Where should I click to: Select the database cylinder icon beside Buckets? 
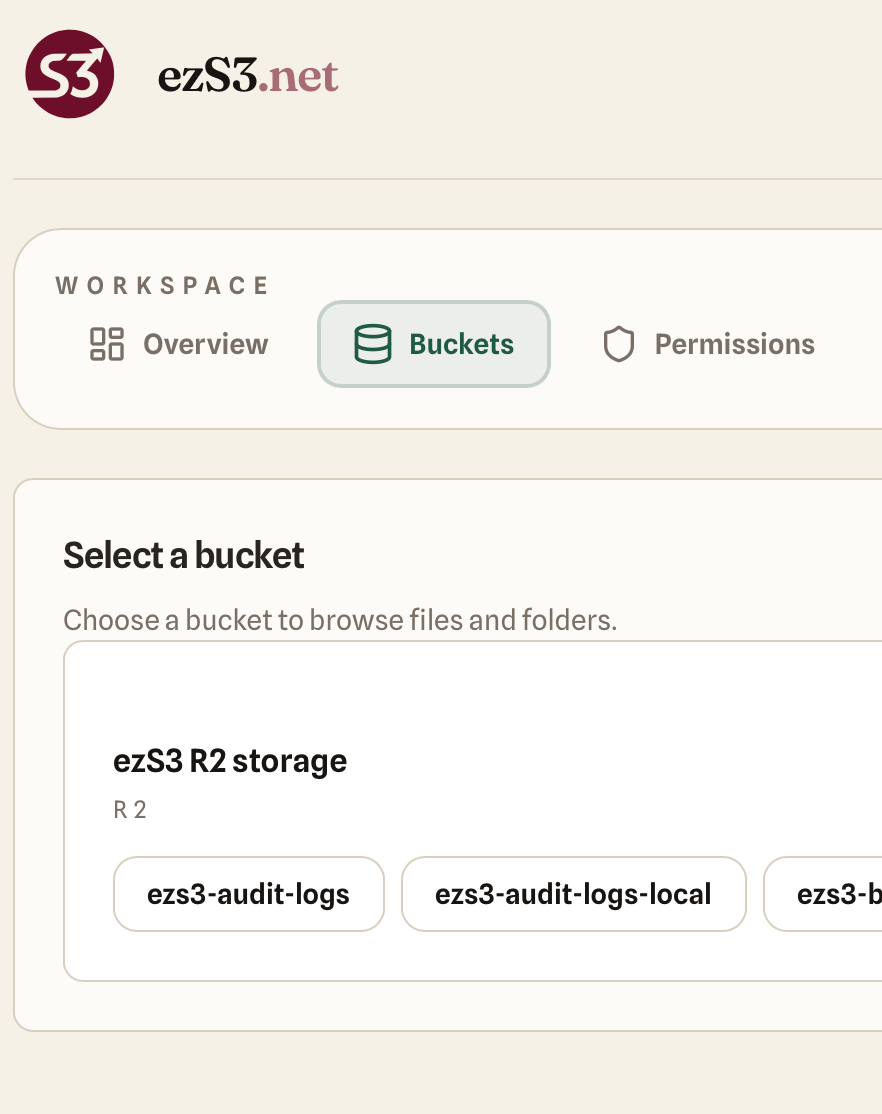point(372,343)
